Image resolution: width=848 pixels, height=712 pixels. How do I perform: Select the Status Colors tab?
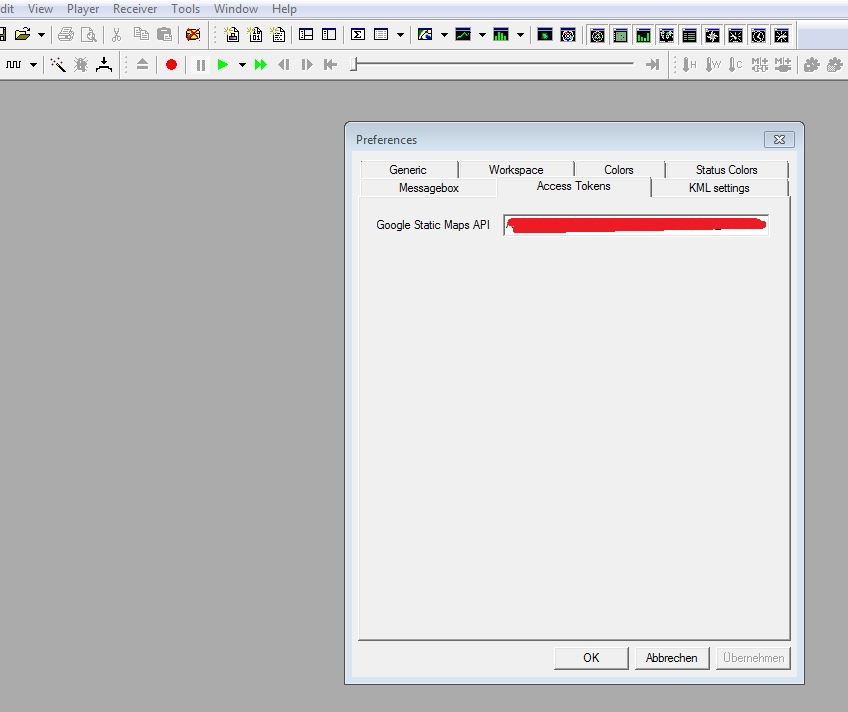[x=726, y=170]
